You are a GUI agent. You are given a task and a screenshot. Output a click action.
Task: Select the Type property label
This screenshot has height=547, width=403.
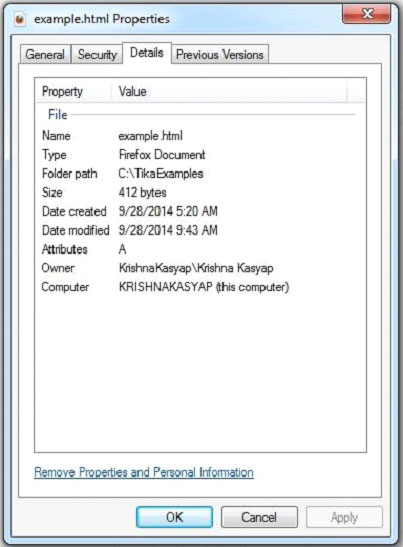coord(54,155)
